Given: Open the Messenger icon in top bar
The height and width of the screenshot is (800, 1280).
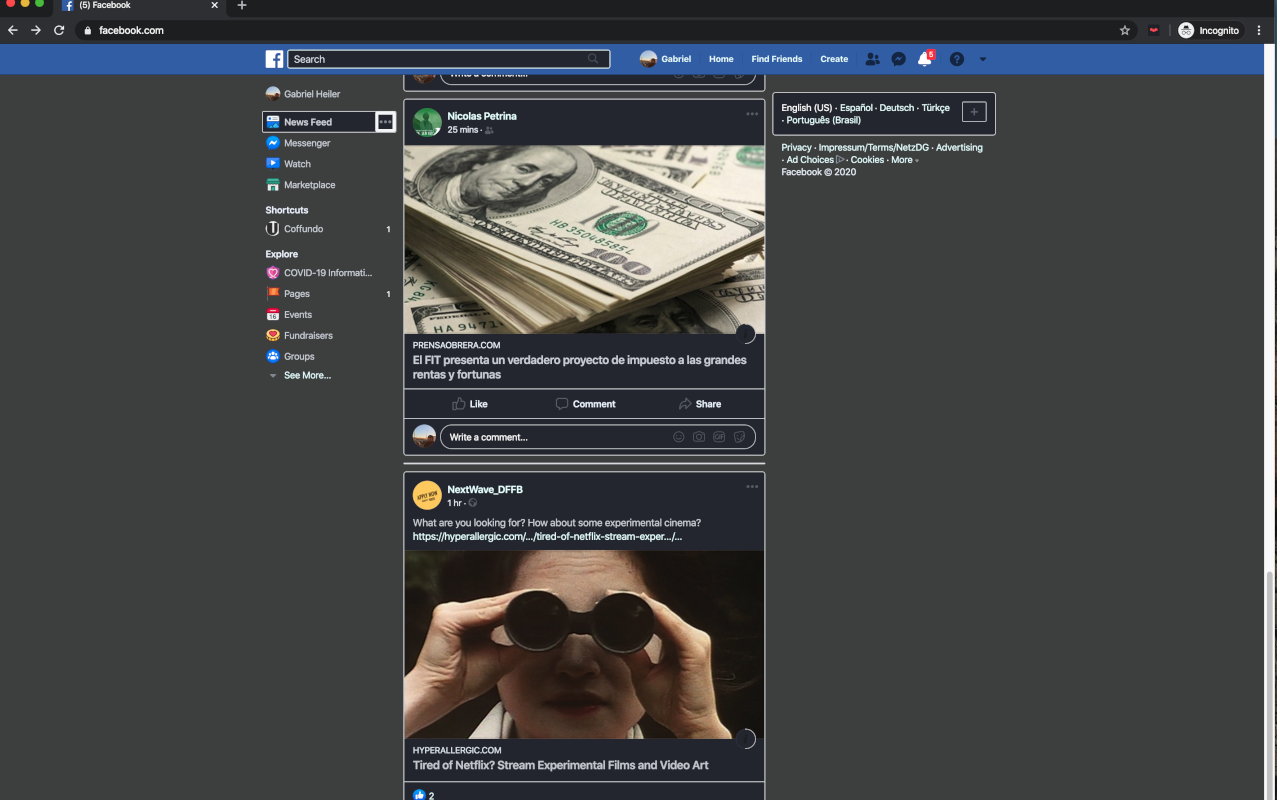Looking at the screenshot, I should (899, 59).
